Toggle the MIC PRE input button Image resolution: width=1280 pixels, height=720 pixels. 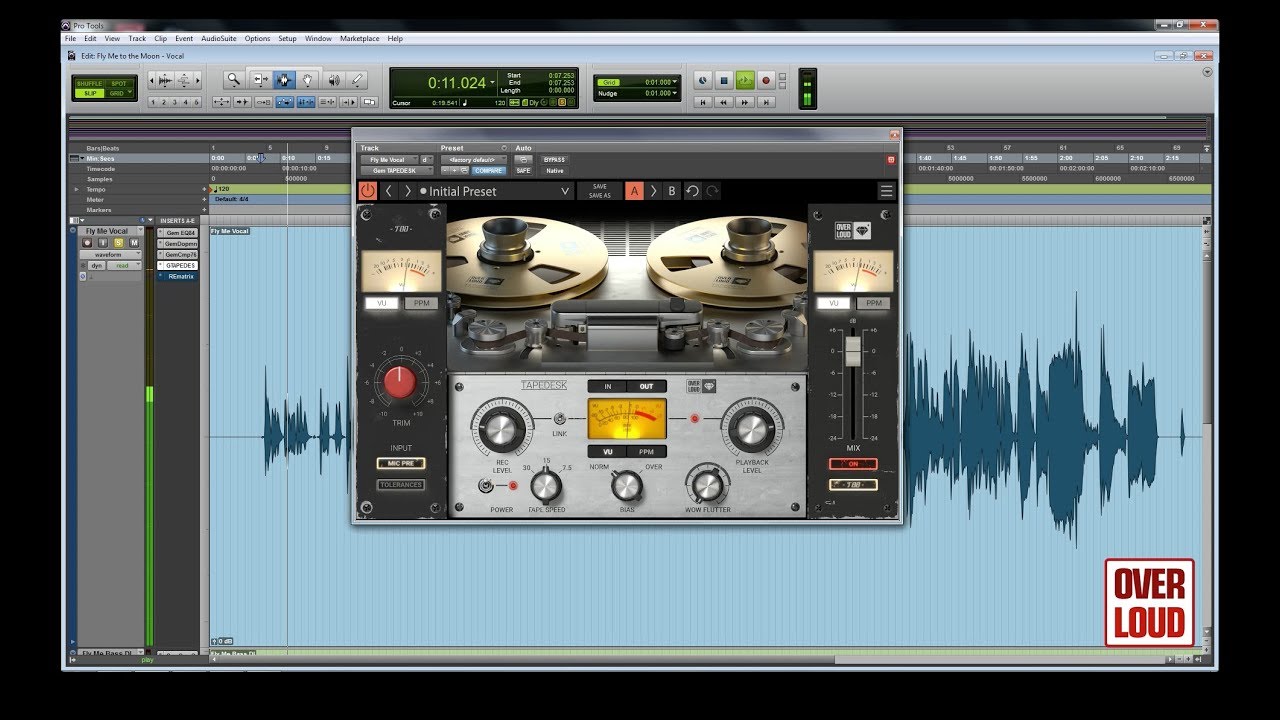pos(400,463)
